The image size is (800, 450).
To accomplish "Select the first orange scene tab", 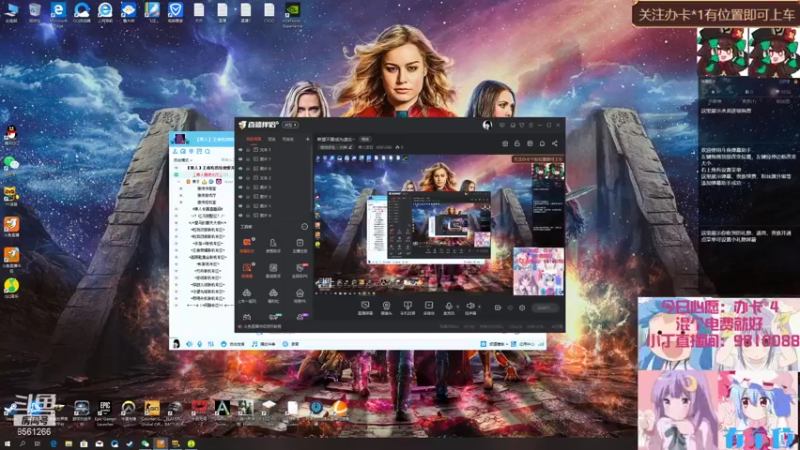I will pos(254,139).
